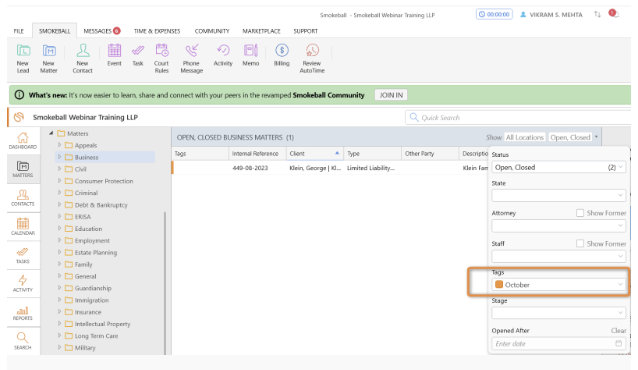Open the Tags dropdown showing October
Image resolution: width=638 pixels, height=370 pixels.
559,285
